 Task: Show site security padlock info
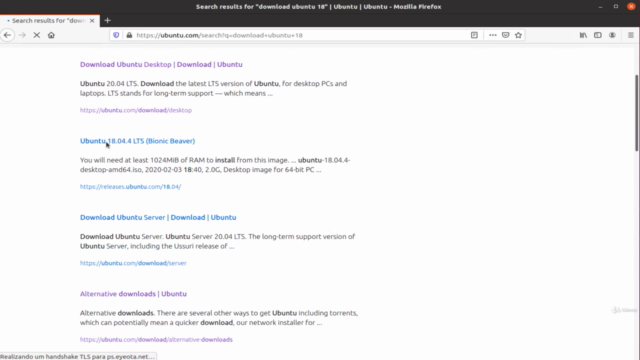coord(129,35)
